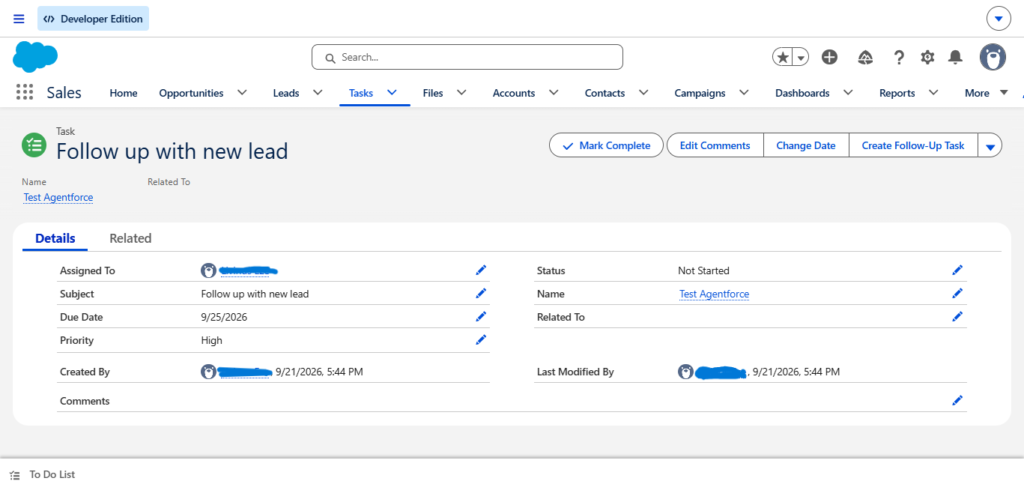Click the Developer Edition badge
This screenshot has height=490, width=1024.
[x=93, y=19]
